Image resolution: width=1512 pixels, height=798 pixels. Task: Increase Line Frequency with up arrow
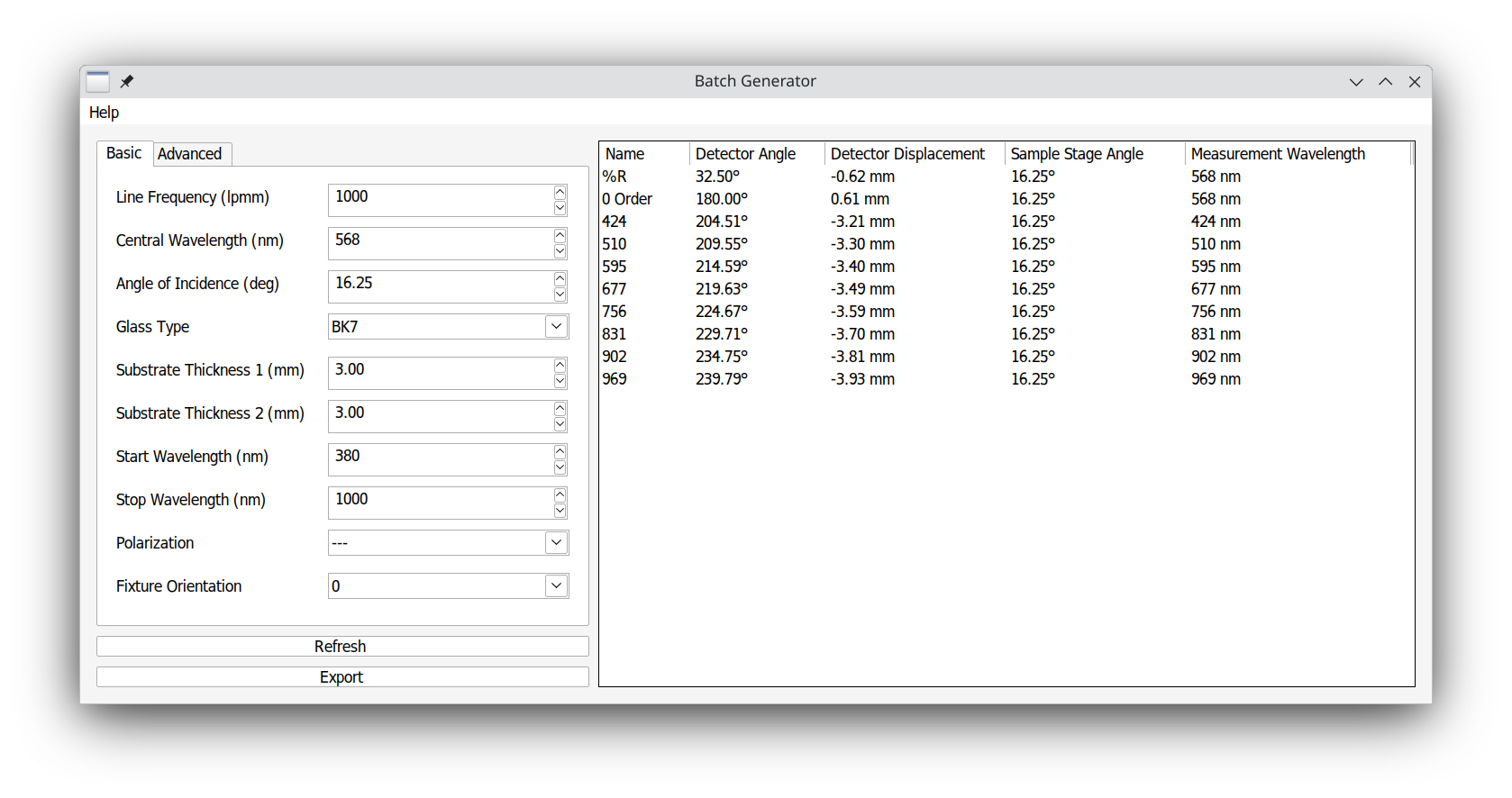pyautogui.click(x=560, y=192)
